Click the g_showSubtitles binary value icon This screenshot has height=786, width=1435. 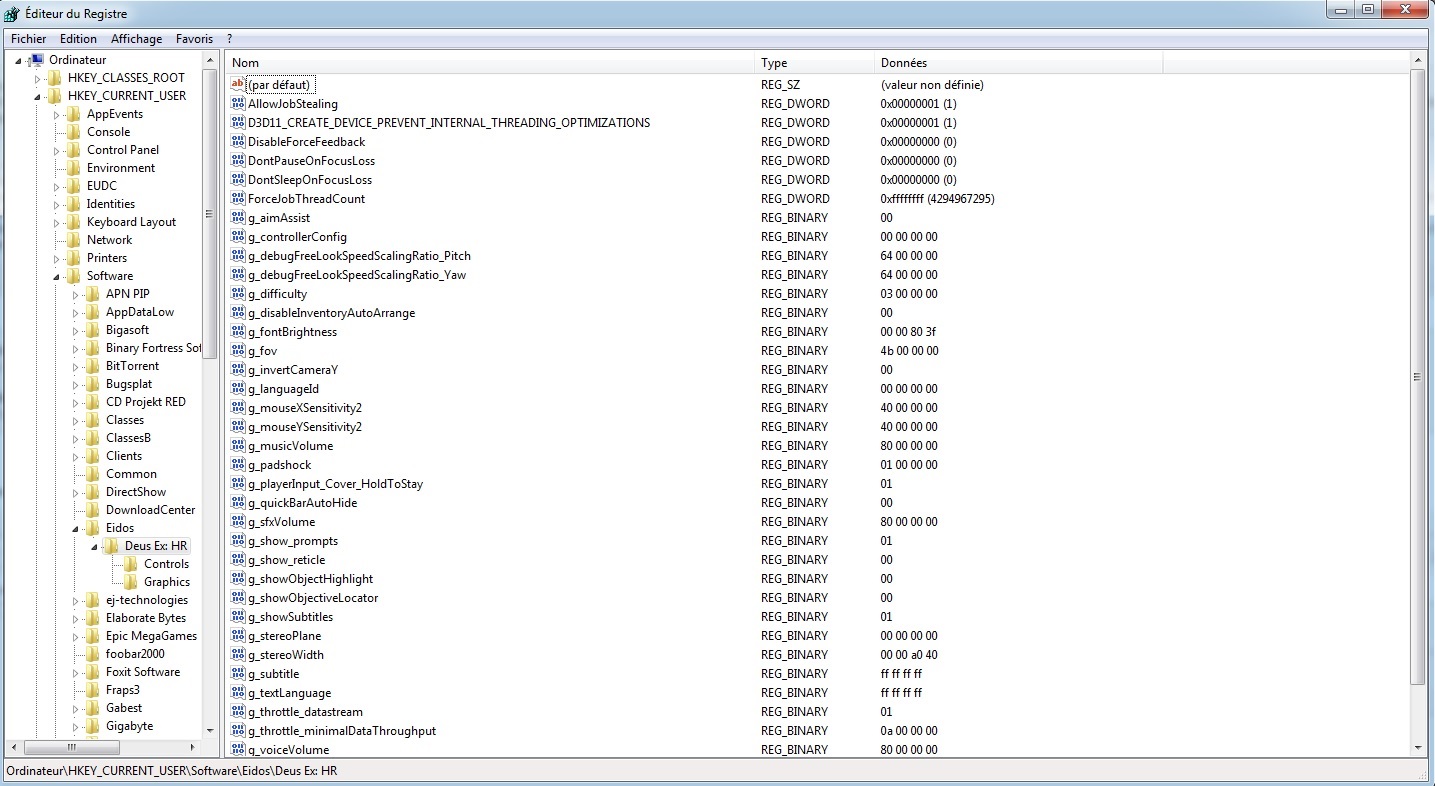pos(238,616)
